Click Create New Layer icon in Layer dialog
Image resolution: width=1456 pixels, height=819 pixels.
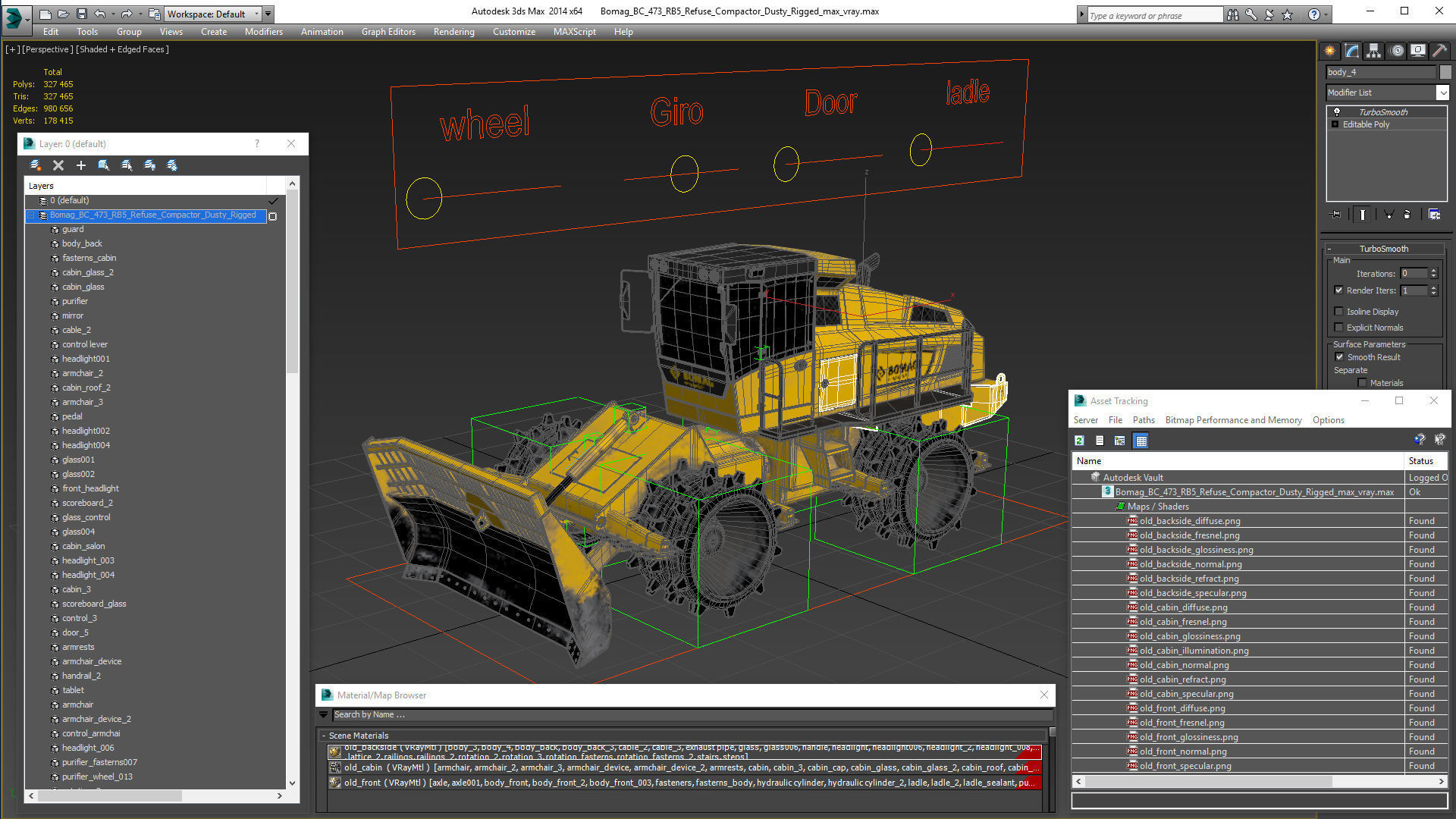point(35,165)
